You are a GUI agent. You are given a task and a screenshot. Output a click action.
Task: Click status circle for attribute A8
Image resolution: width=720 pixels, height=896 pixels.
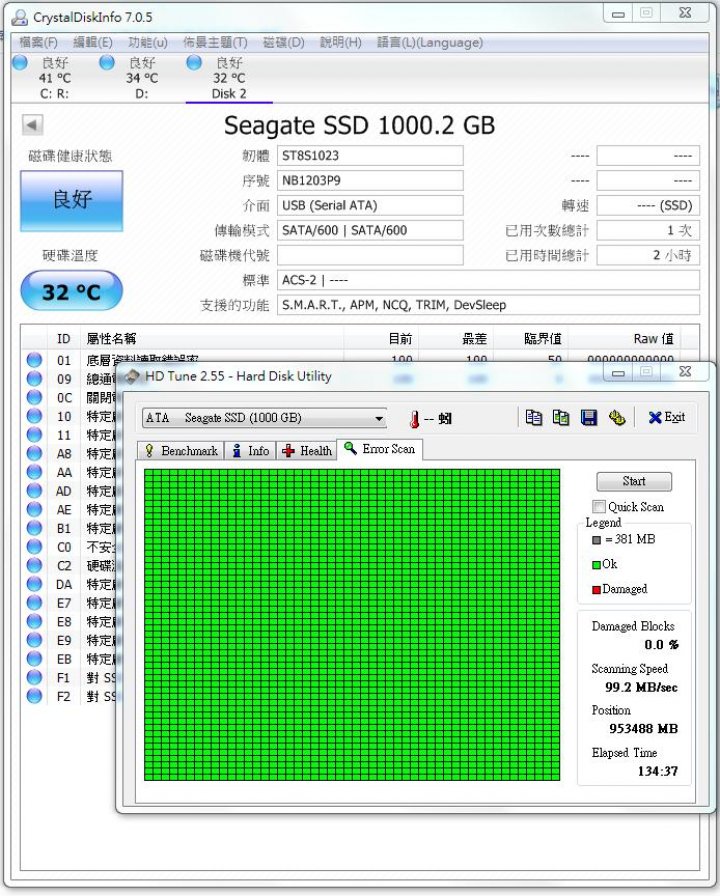pyautogui.click(x=34, y=453)
